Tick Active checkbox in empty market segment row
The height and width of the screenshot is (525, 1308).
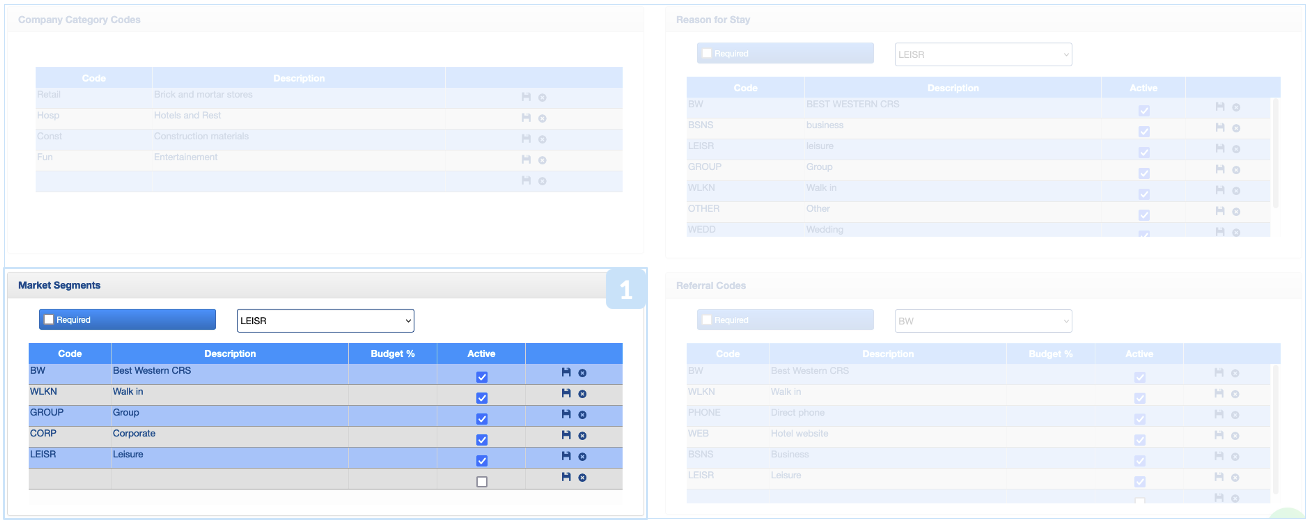coord(482,482)
